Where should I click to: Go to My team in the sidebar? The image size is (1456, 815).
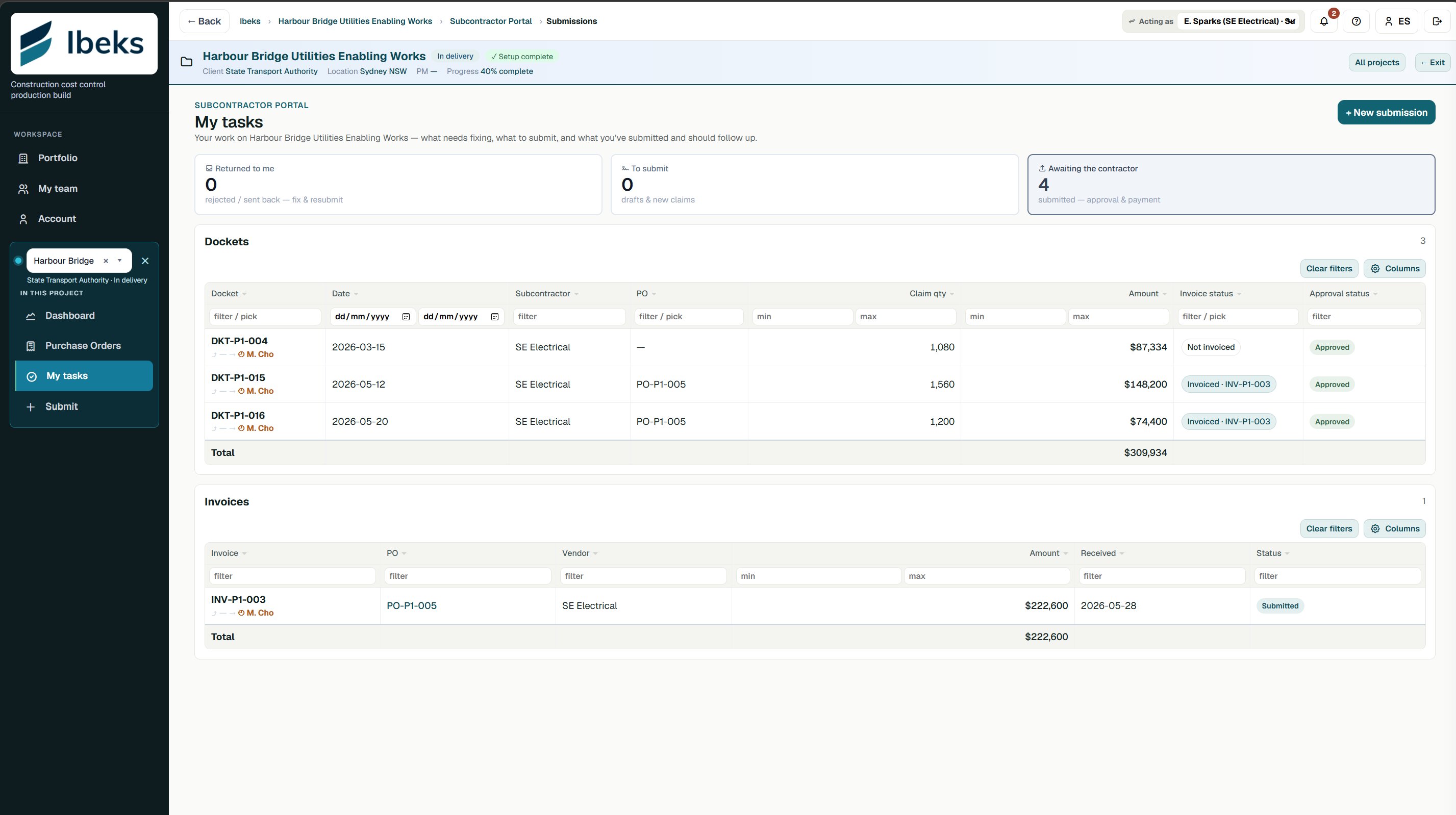pos(84,189)
